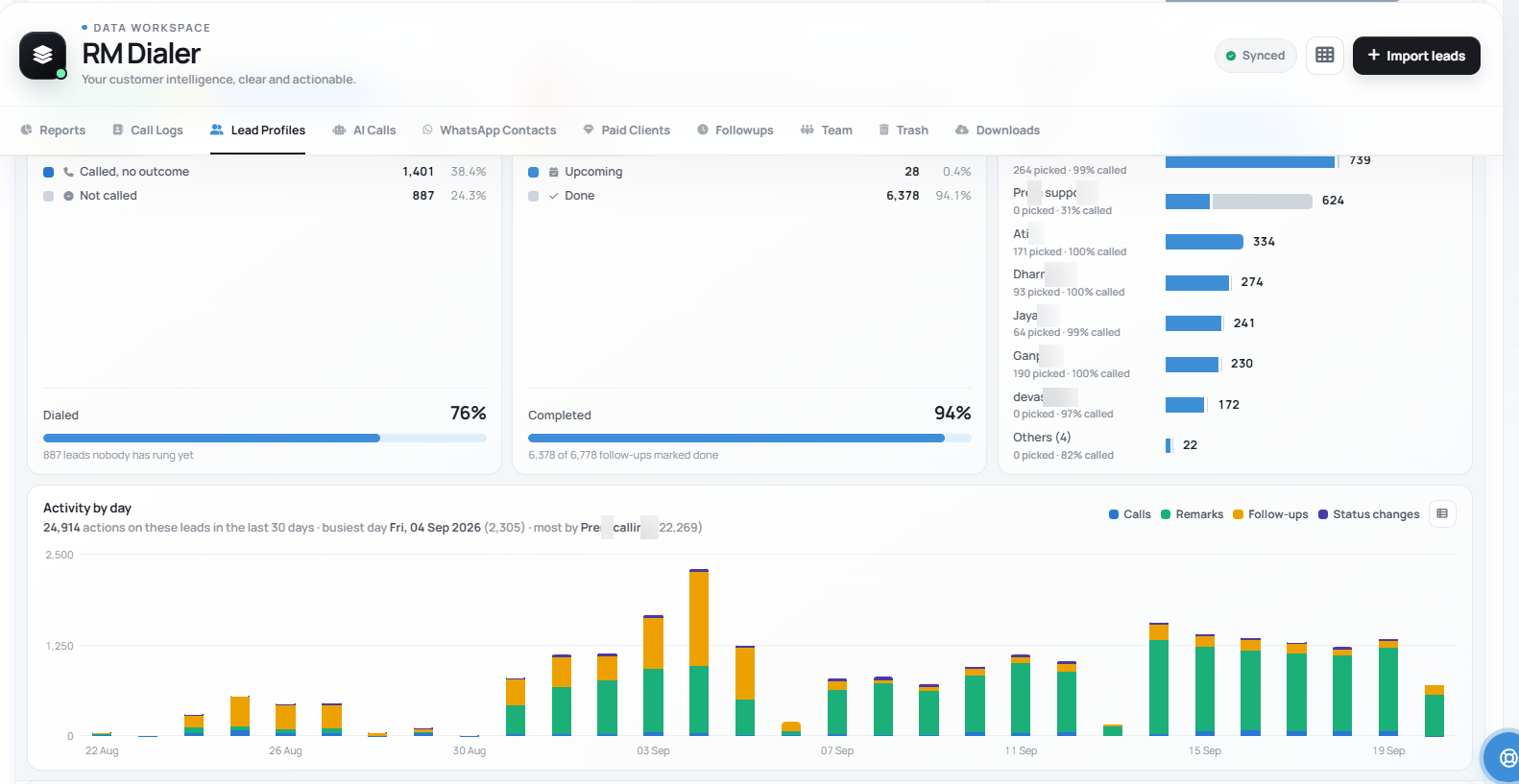Click the bar showing 230 leads
The image size is (1519, 784).
1192,364
